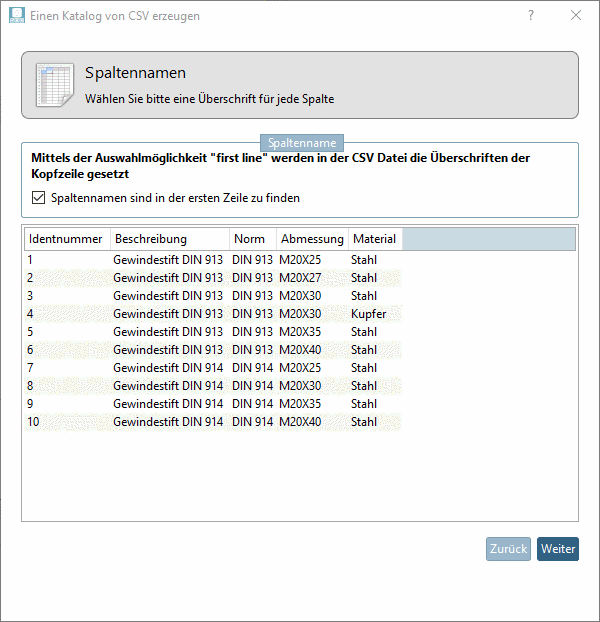
Task: Click the Identnummer column header
Action: (x=67, y=239)
